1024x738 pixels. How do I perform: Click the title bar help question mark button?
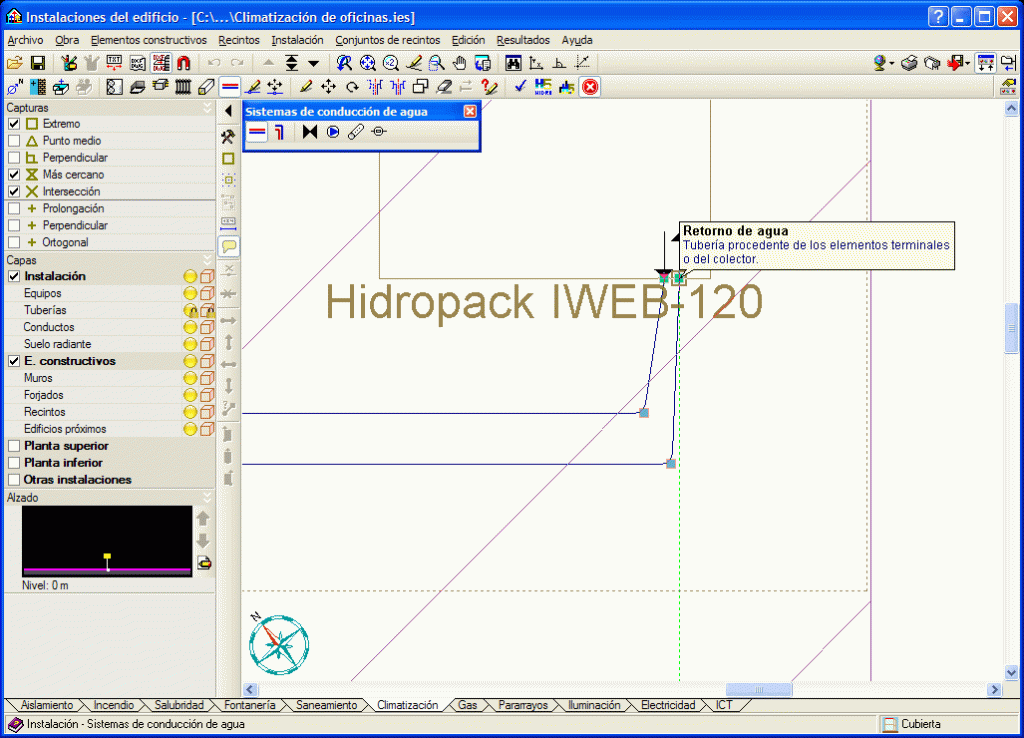(x=937, y=17)
